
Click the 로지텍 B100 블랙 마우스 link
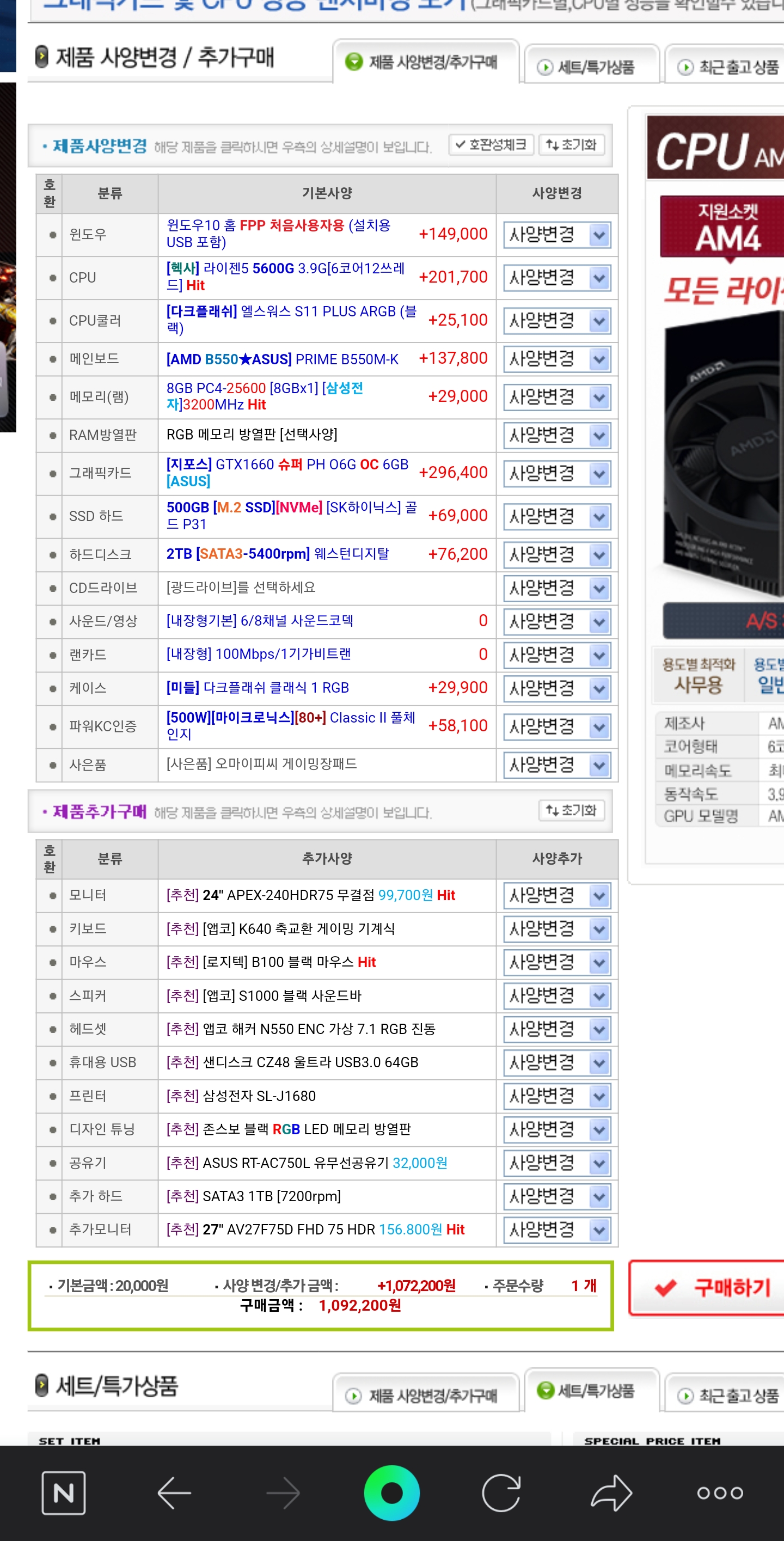(x=271, y=962)
